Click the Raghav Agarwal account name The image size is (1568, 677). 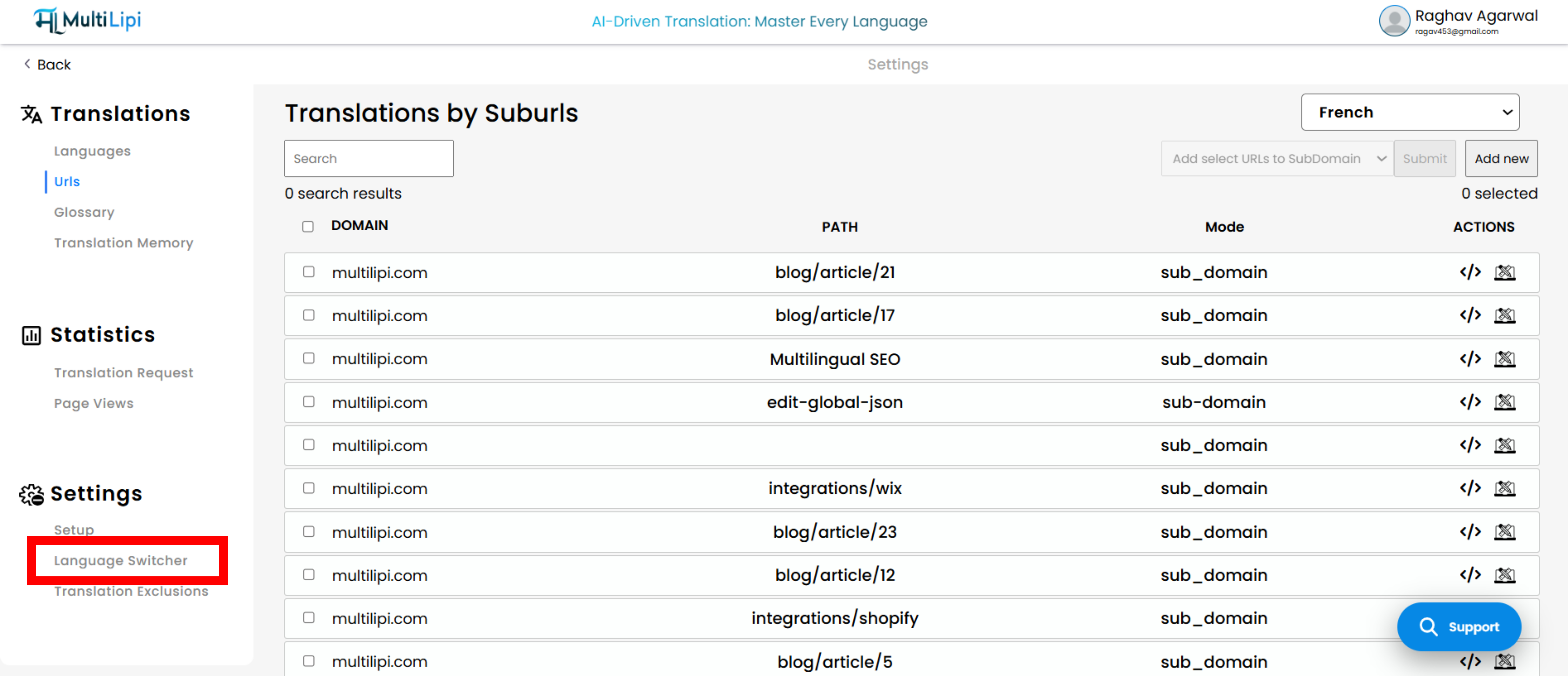pyautogui.click(x=1476, y=15)
